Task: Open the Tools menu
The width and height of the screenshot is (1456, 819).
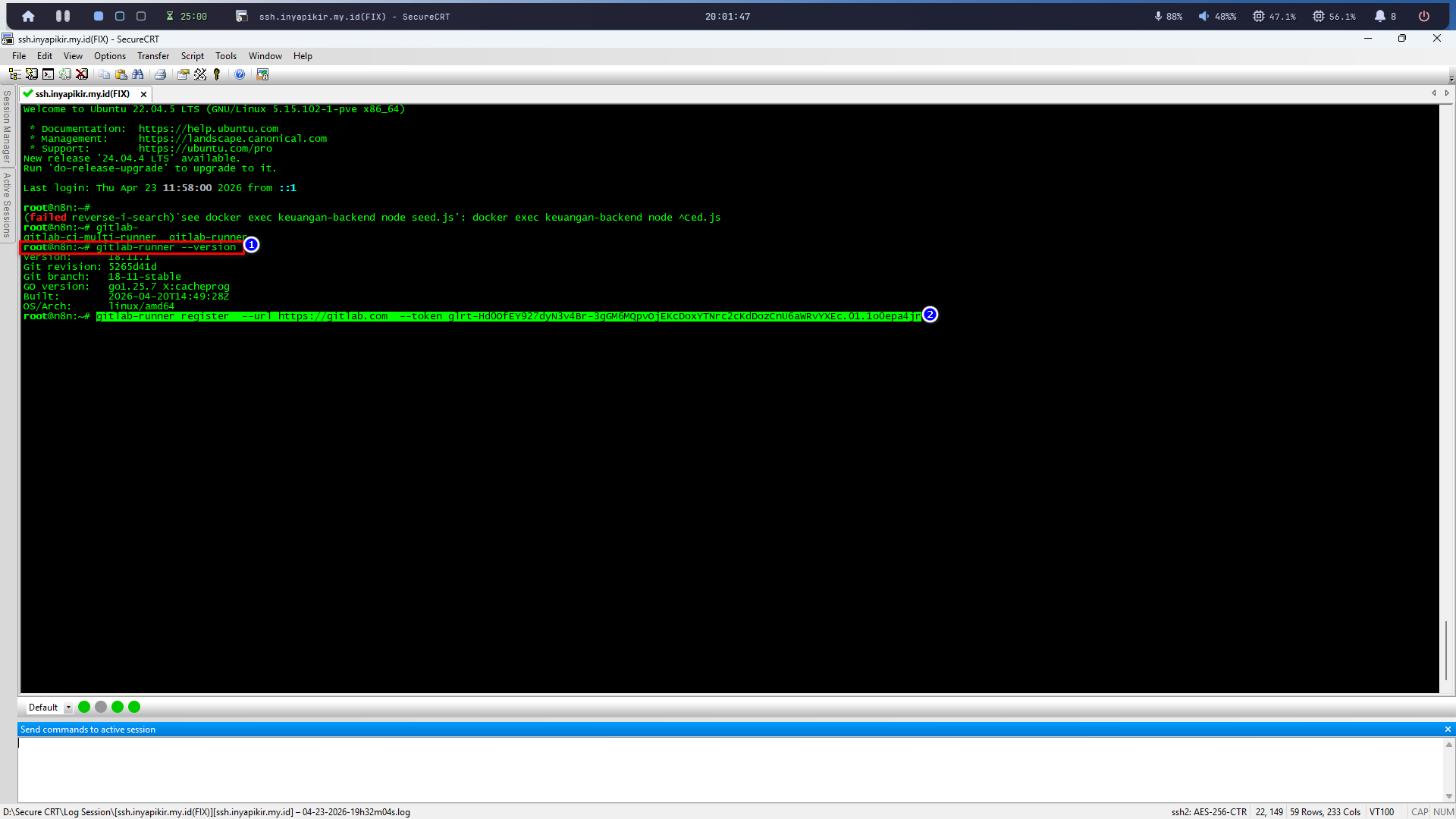Action: pyautogui.click(x=226, y=56)
